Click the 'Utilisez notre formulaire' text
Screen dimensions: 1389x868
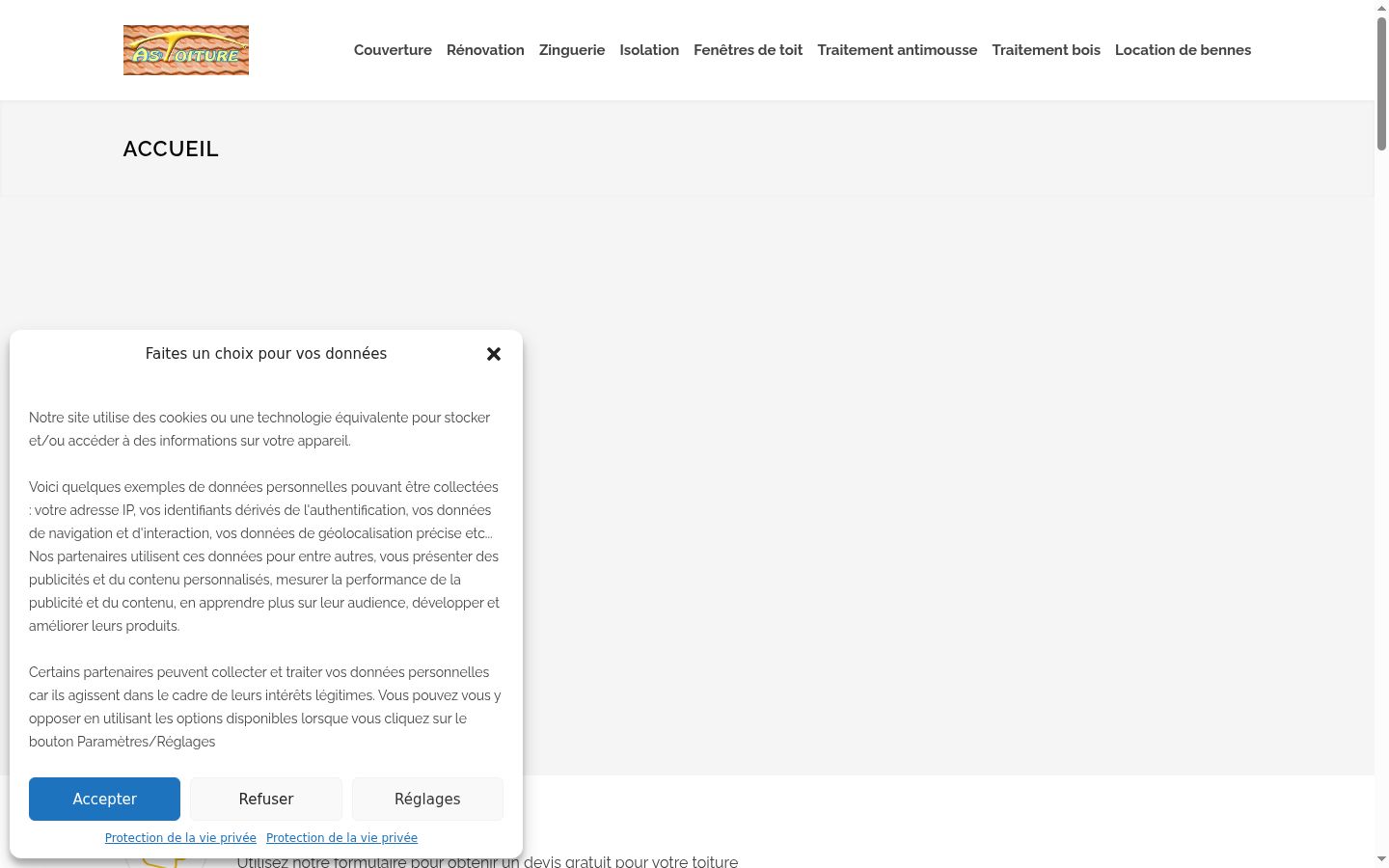(x=487, y=861)
